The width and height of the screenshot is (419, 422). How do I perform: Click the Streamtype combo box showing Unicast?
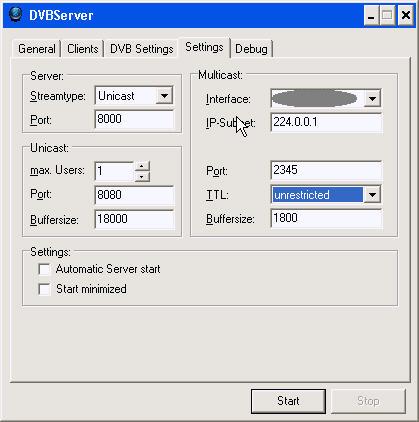(134, 96)
